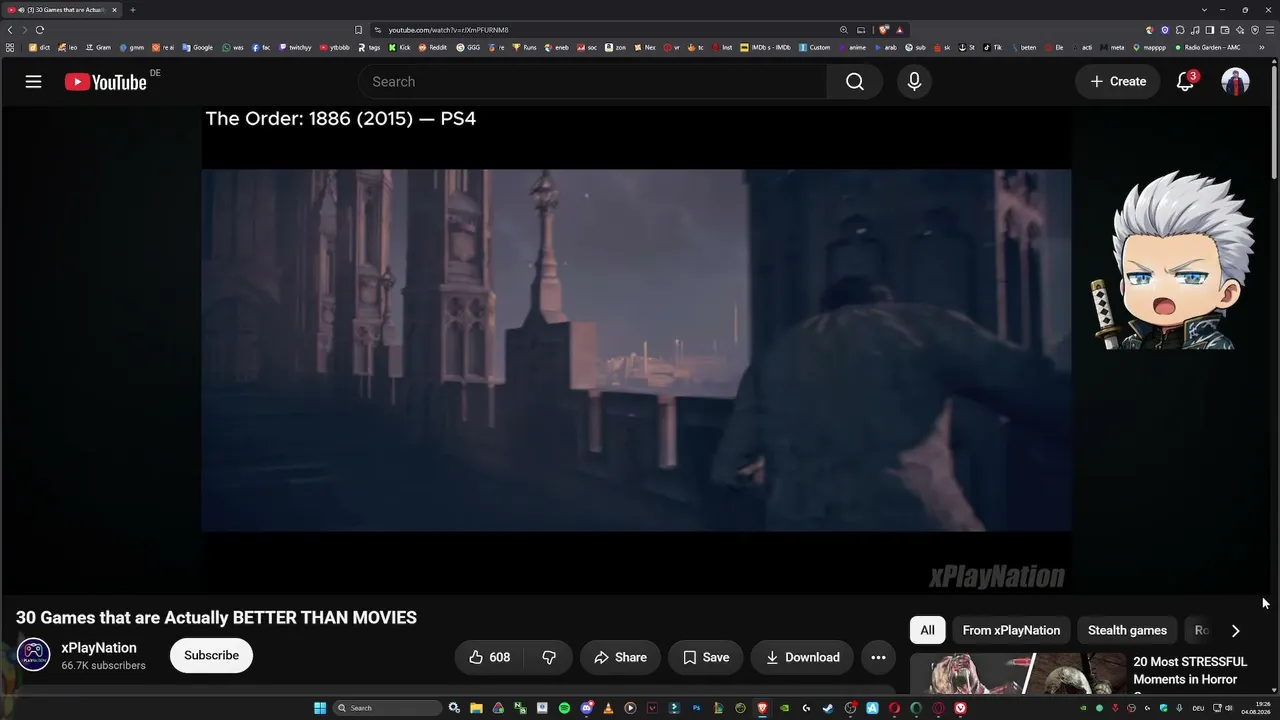The image size is (1280, 720).
Task: Open the 20 Most STRESSFUL Moments title
Action: pyautogui.click(x=1190, y=671)
